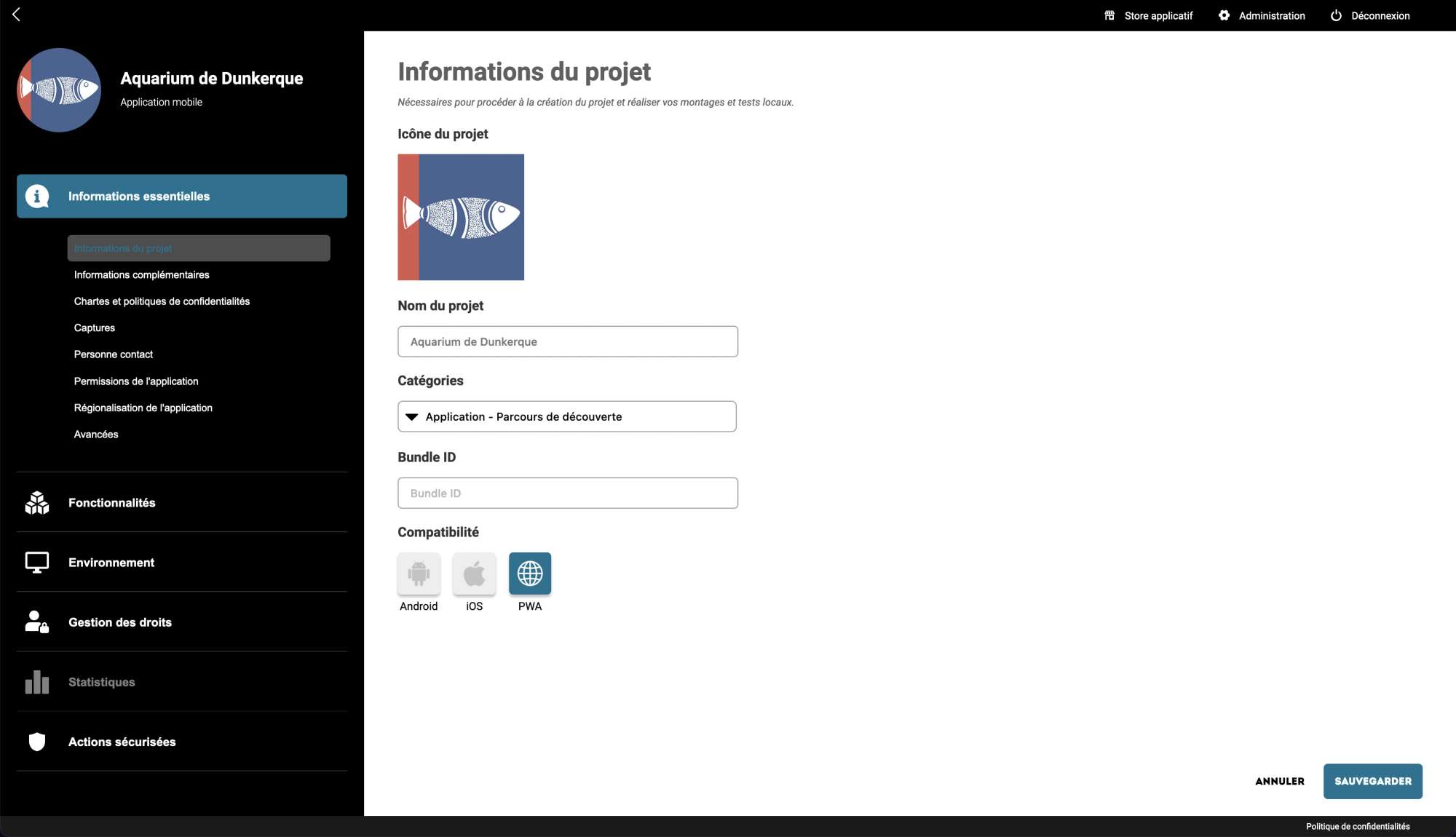Screen dimensions: 1456x837
Task: Click the Annuler button
Action: (x=1279, y=781)
